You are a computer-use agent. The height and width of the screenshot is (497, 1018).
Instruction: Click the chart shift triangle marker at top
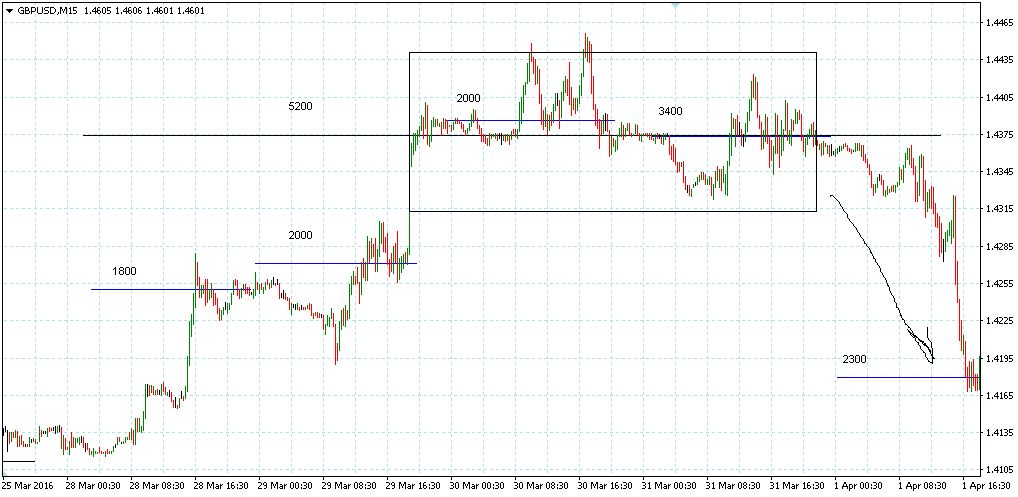(x=675, y=5)
